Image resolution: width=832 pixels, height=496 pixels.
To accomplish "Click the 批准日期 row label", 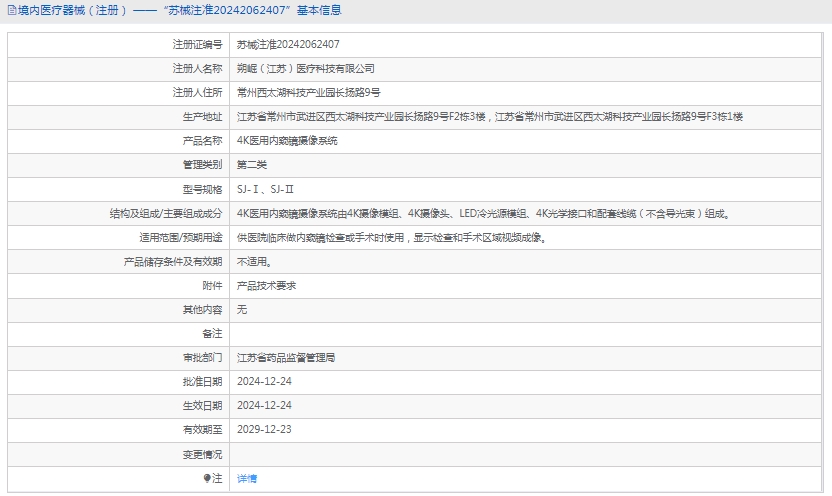I will point(202,382).
